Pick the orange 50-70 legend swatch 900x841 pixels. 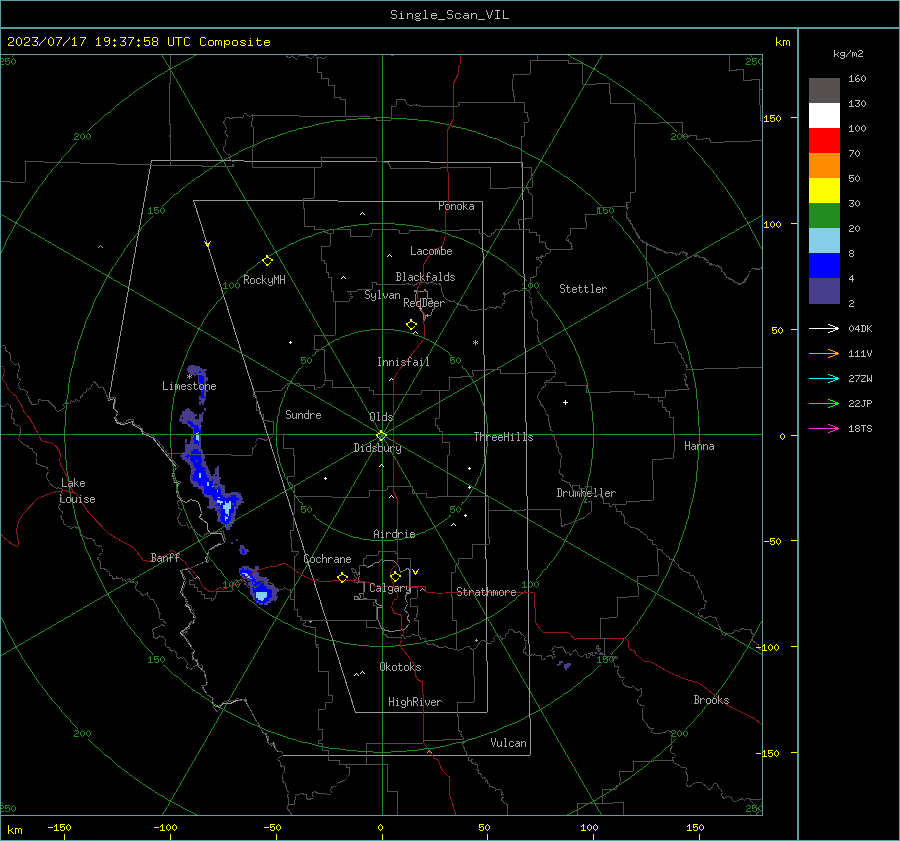pyautogui.click(x=824, y=165)
